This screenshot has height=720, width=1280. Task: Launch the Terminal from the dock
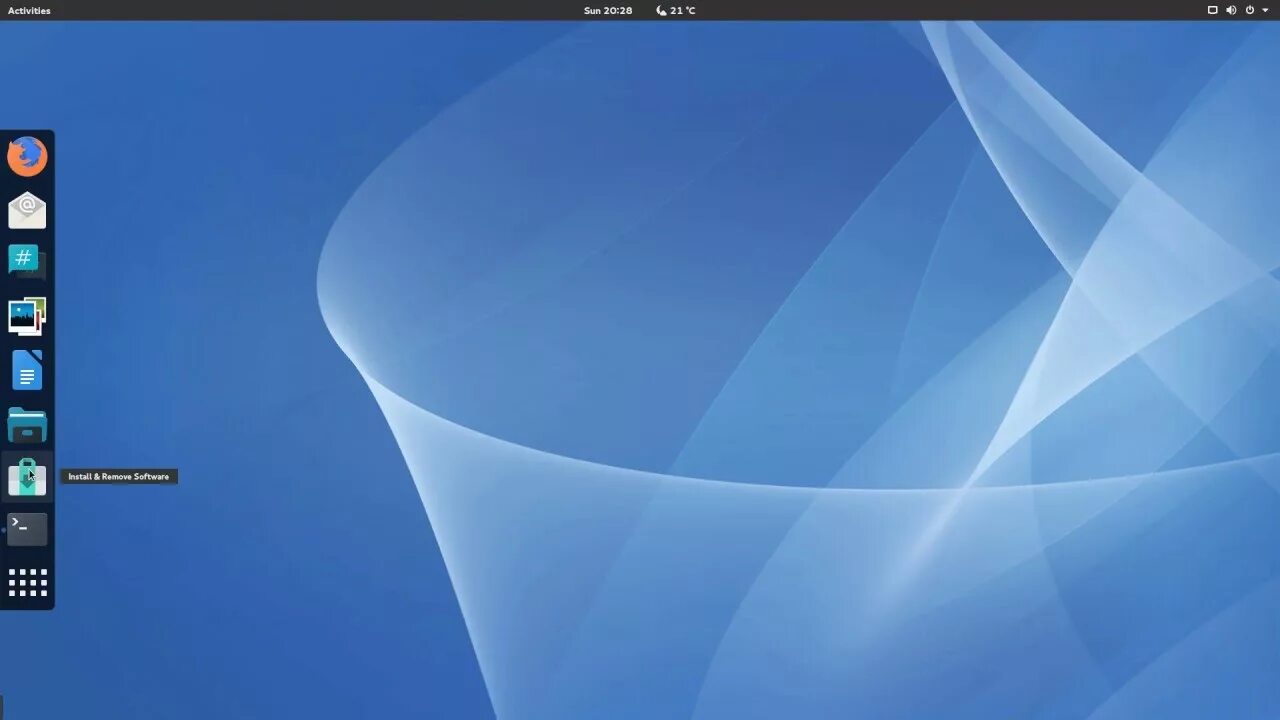click(x=27, y=529)
